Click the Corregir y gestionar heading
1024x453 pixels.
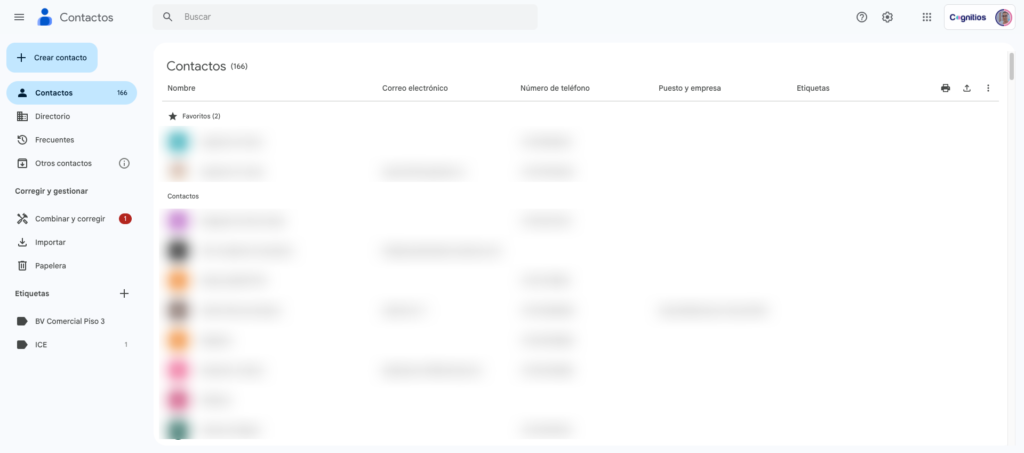click(52, 191)
